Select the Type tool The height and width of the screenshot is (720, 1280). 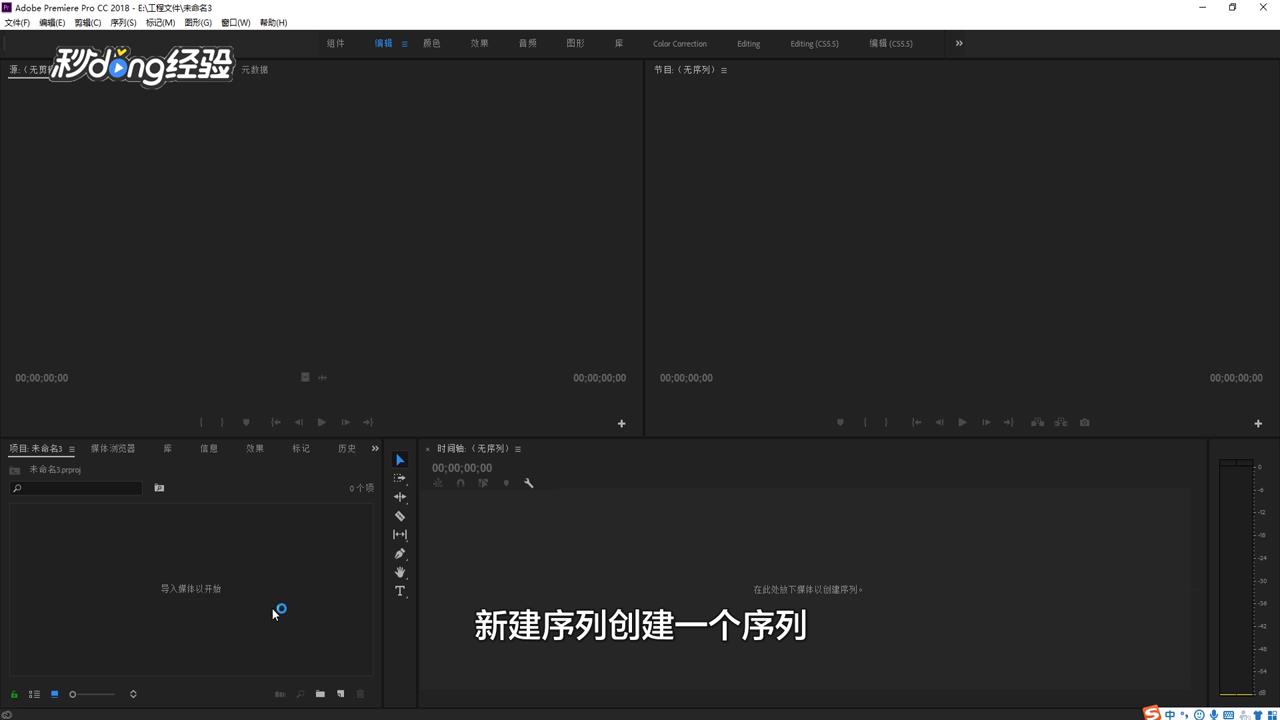click(400, 591)
